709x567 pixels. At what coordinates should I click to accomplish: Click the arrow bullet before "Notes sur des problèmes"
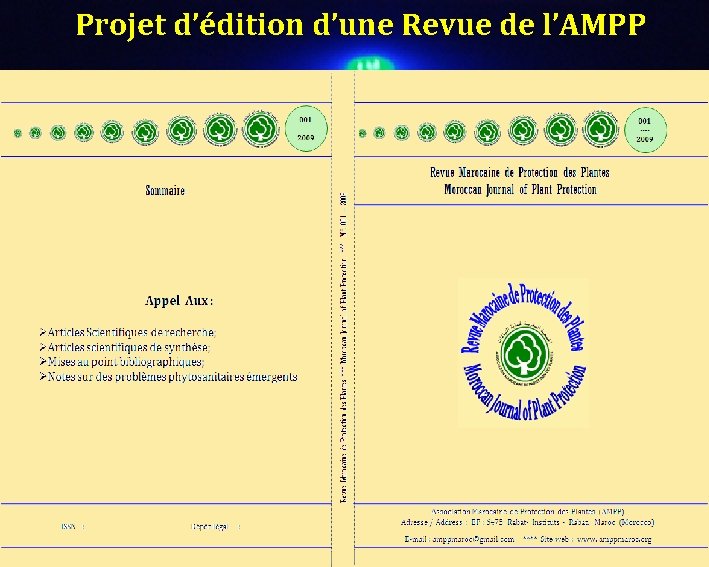[43, 377]
